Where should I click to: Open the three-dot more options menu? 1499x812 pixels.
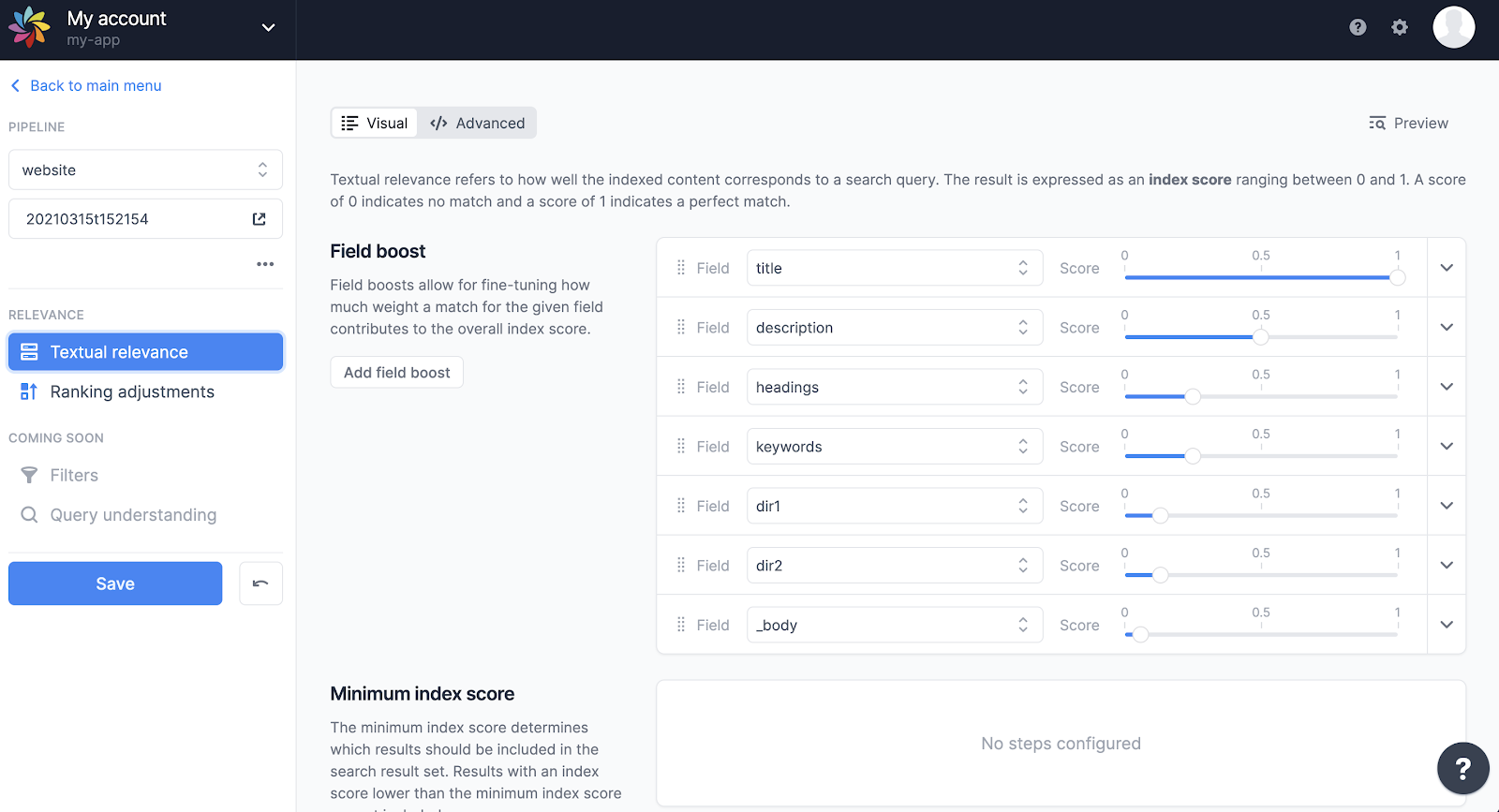pos(265,264)
